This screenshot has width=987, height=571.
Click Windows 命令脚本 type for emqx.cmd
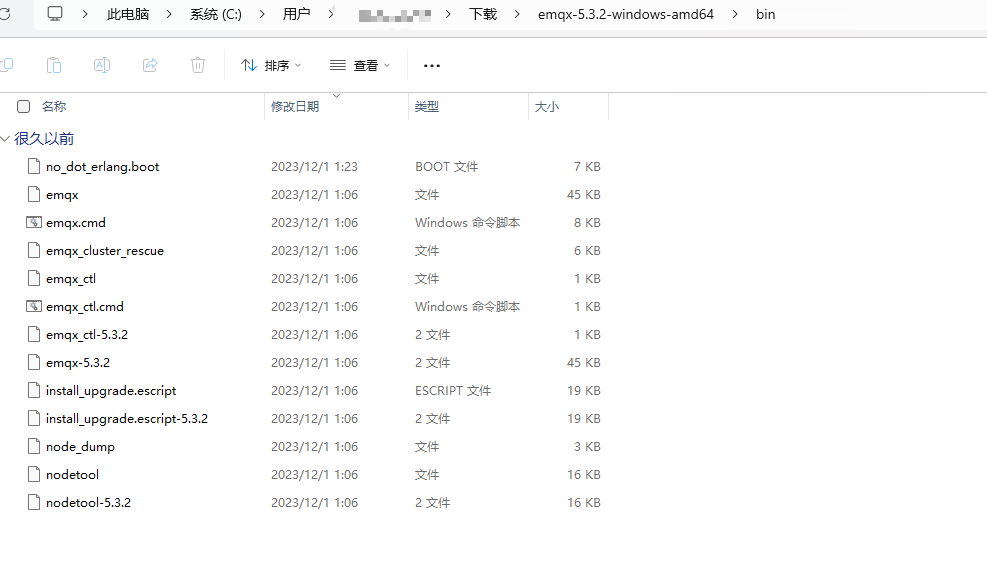click(x=467, y=223)
